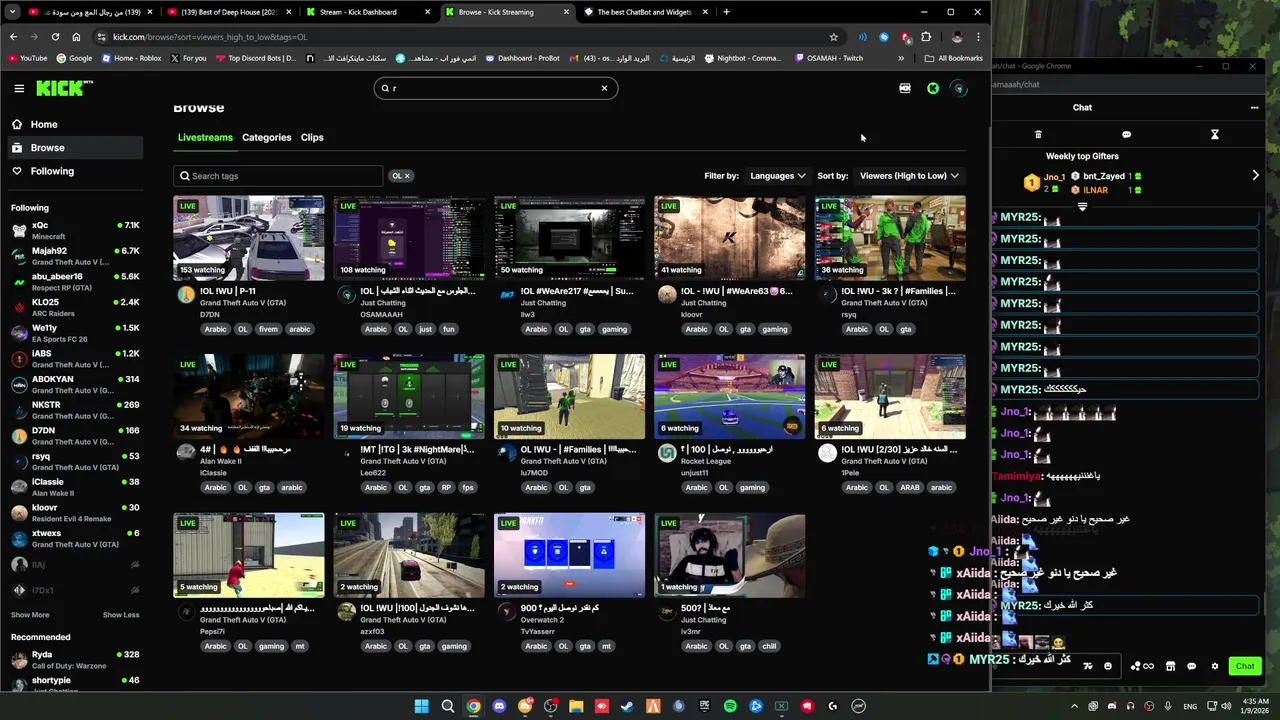Open the Viewers (High to Low) sort dropdown

(909, 176)
